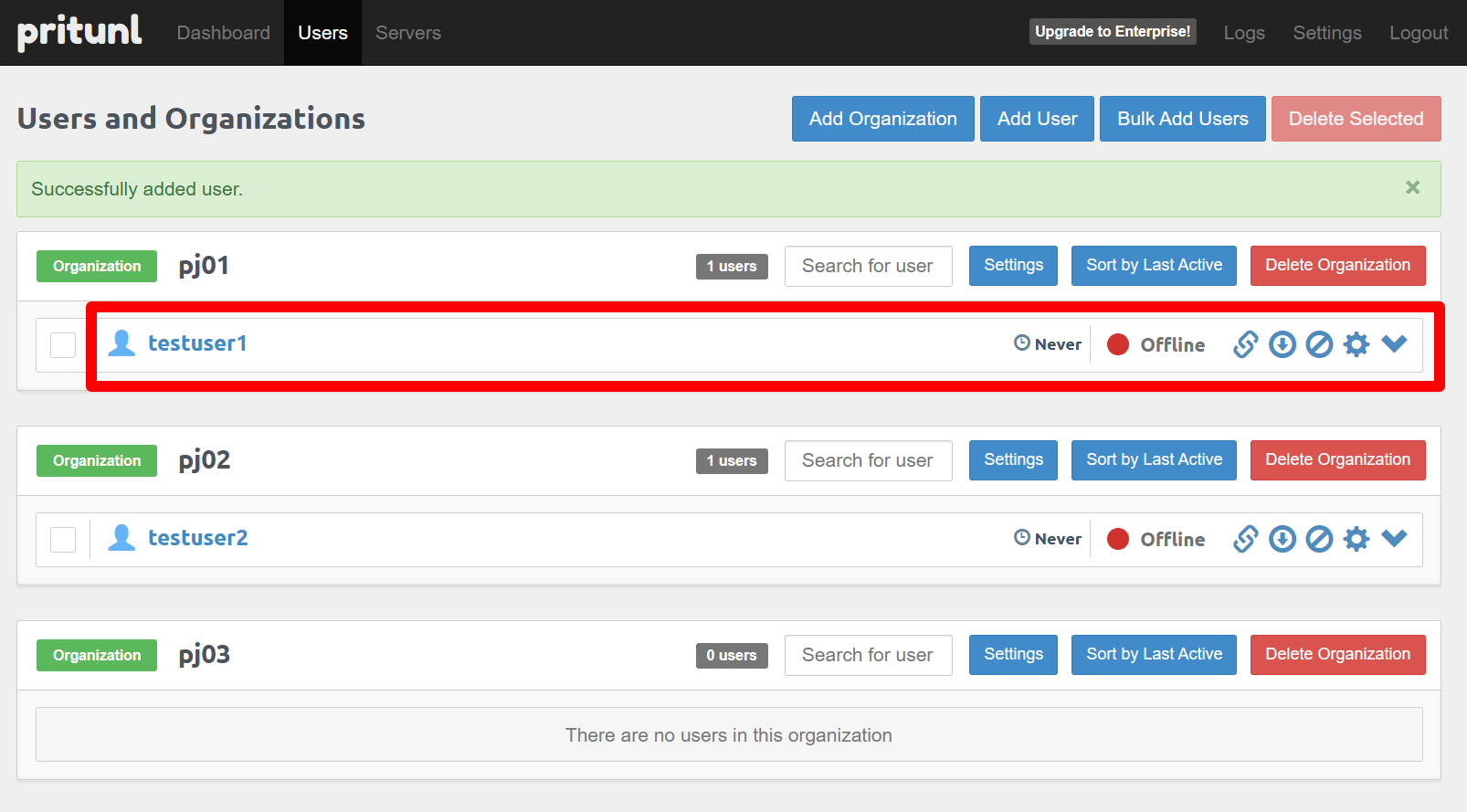Open testuser1 settings via the gear icon
This screenshot has width=1467, height=812.
coord(1356,344)
